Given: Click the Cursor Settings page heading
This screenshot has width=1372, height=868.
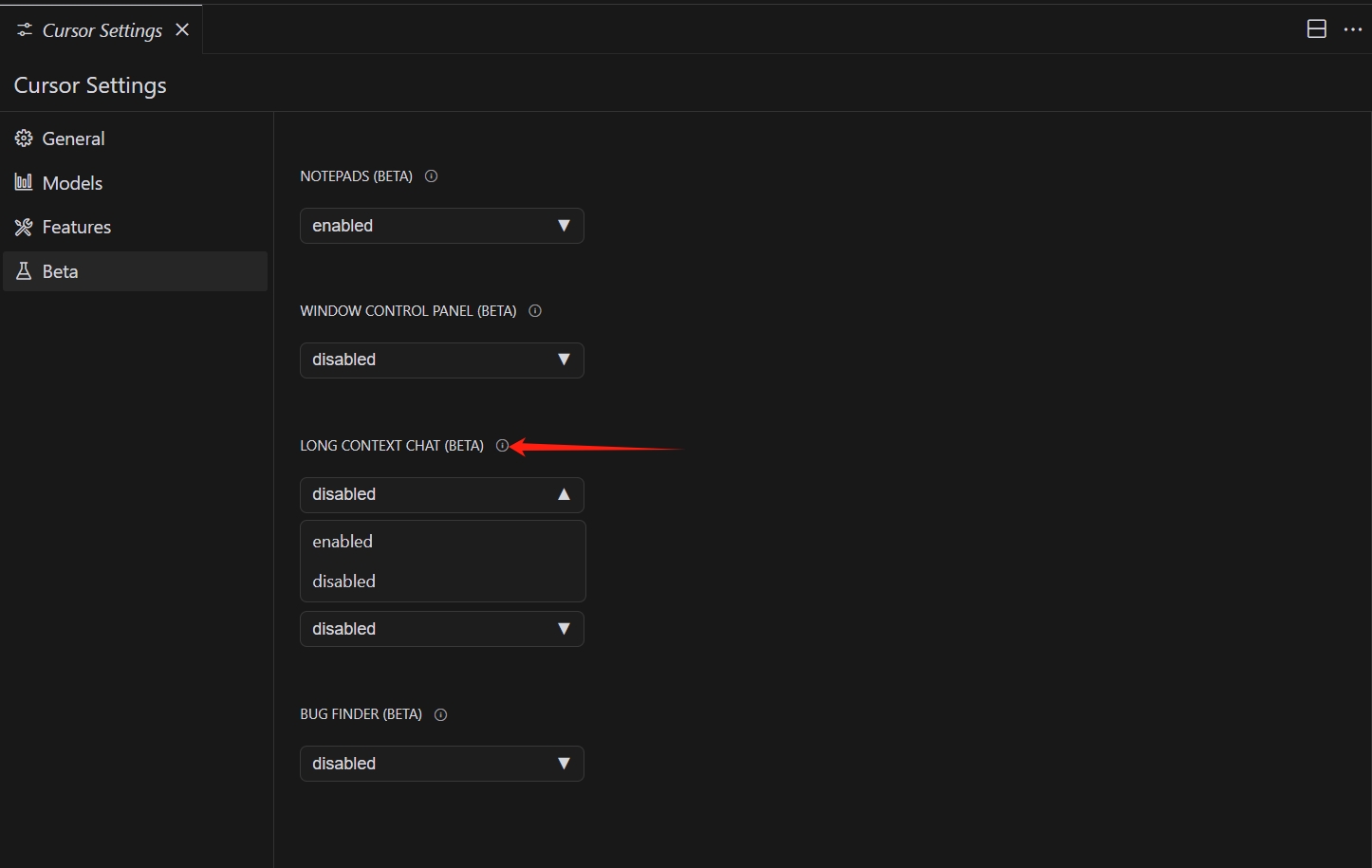Looking at the screenshot, I should (x=90, y=85).
